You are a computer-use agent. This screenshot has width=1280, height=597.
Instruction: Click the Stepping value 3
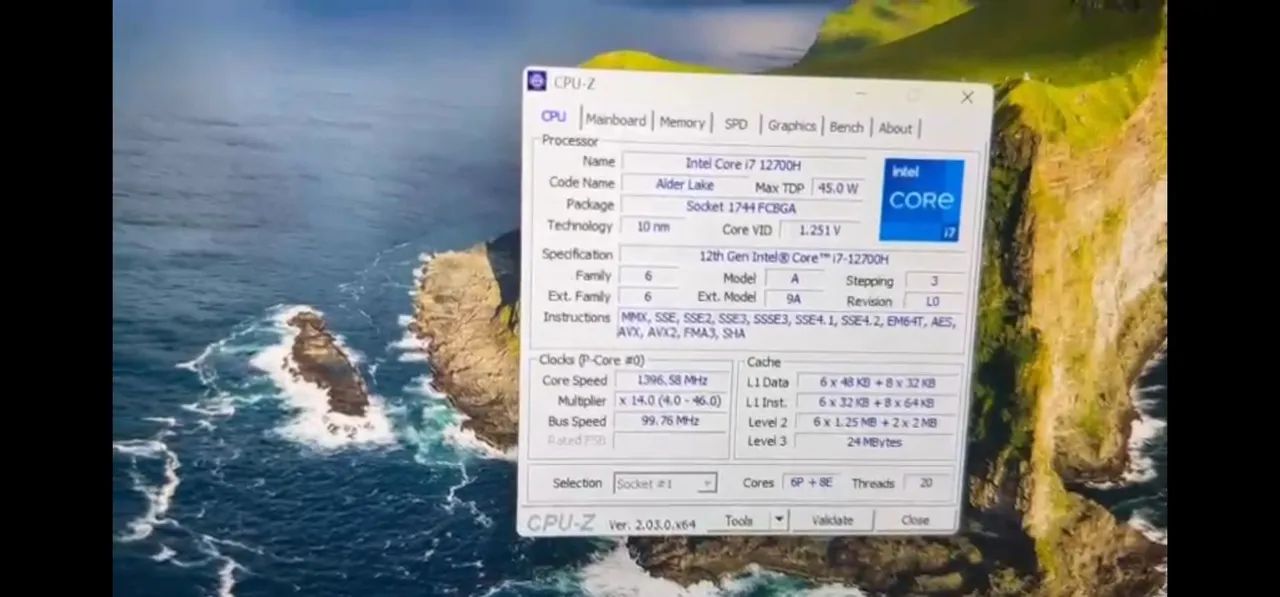tap(935, 281)
